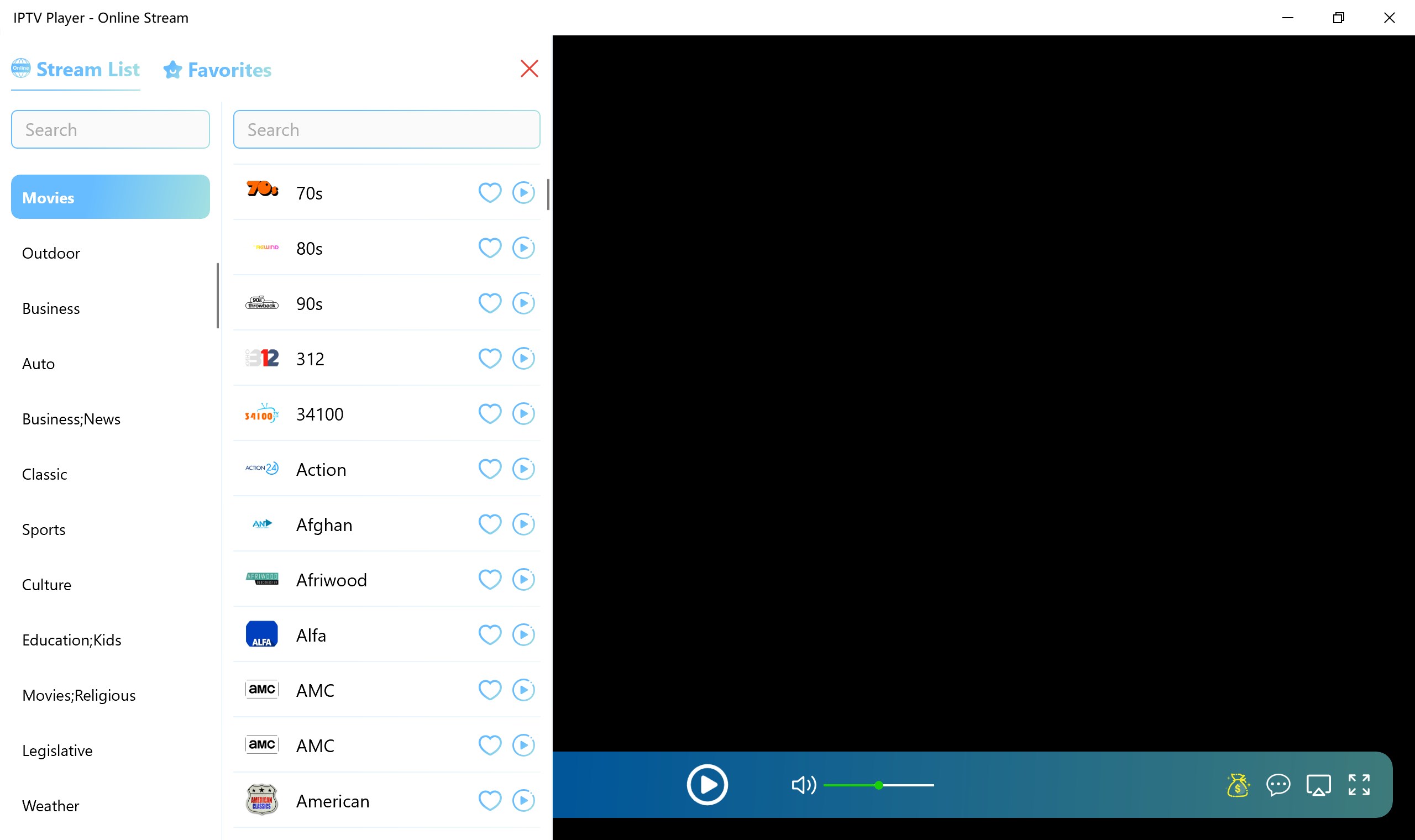Toggle heart favorite for Alfa channel

pos(490,635)
